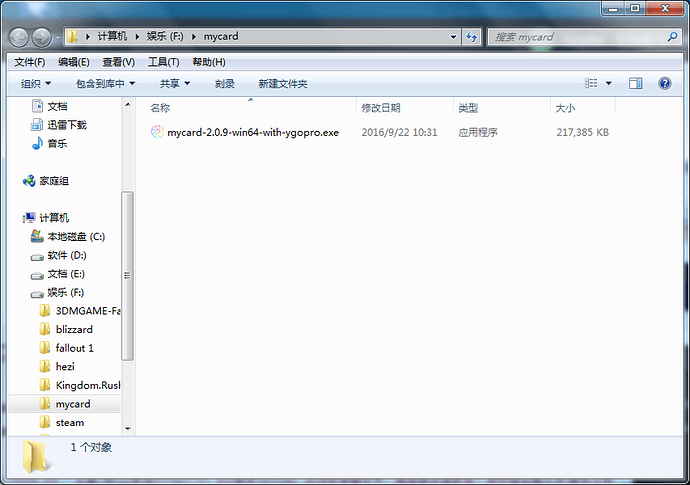Select the mycard exe file icon
690x485 pixels.
coord(157,132)
